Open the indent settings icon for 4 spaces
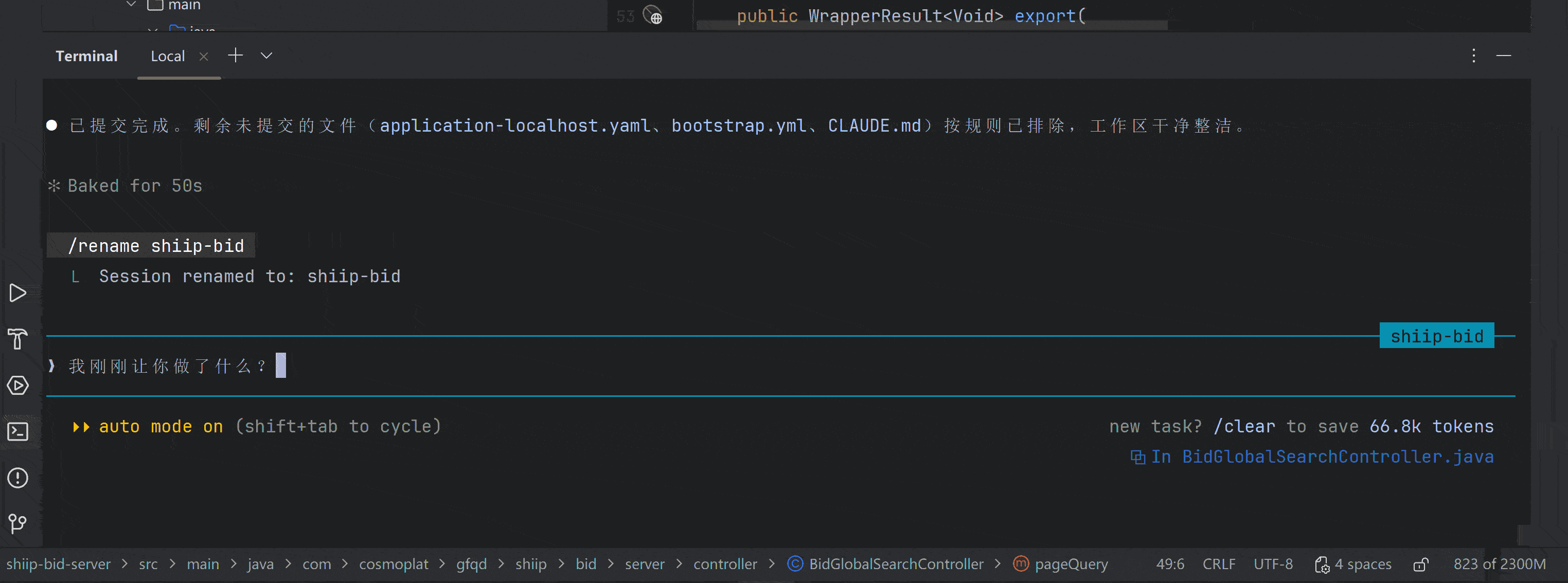Screen dimensions: 1568x583 1322,564
